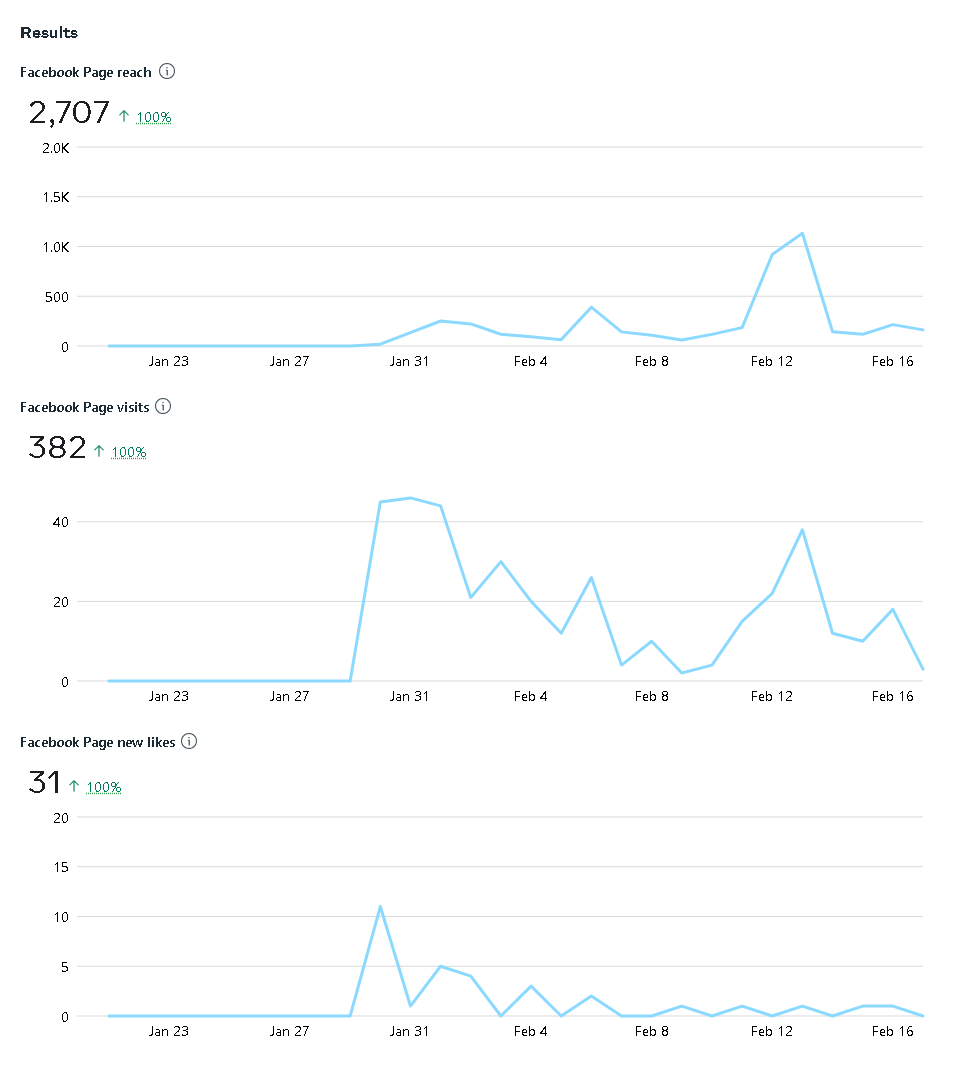This screenshot has width=967, height=1085.
Task: Click the green up arrow next to 31
Action: click(x=74, y=786)
